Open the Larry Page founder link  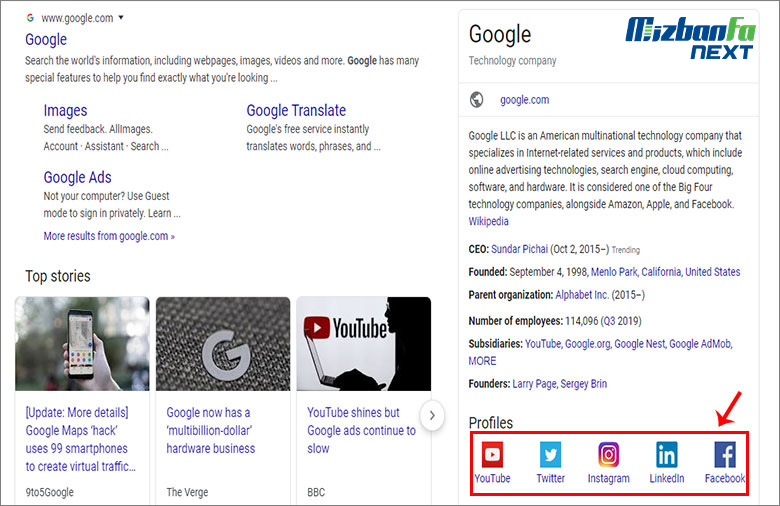pos(534,384)
